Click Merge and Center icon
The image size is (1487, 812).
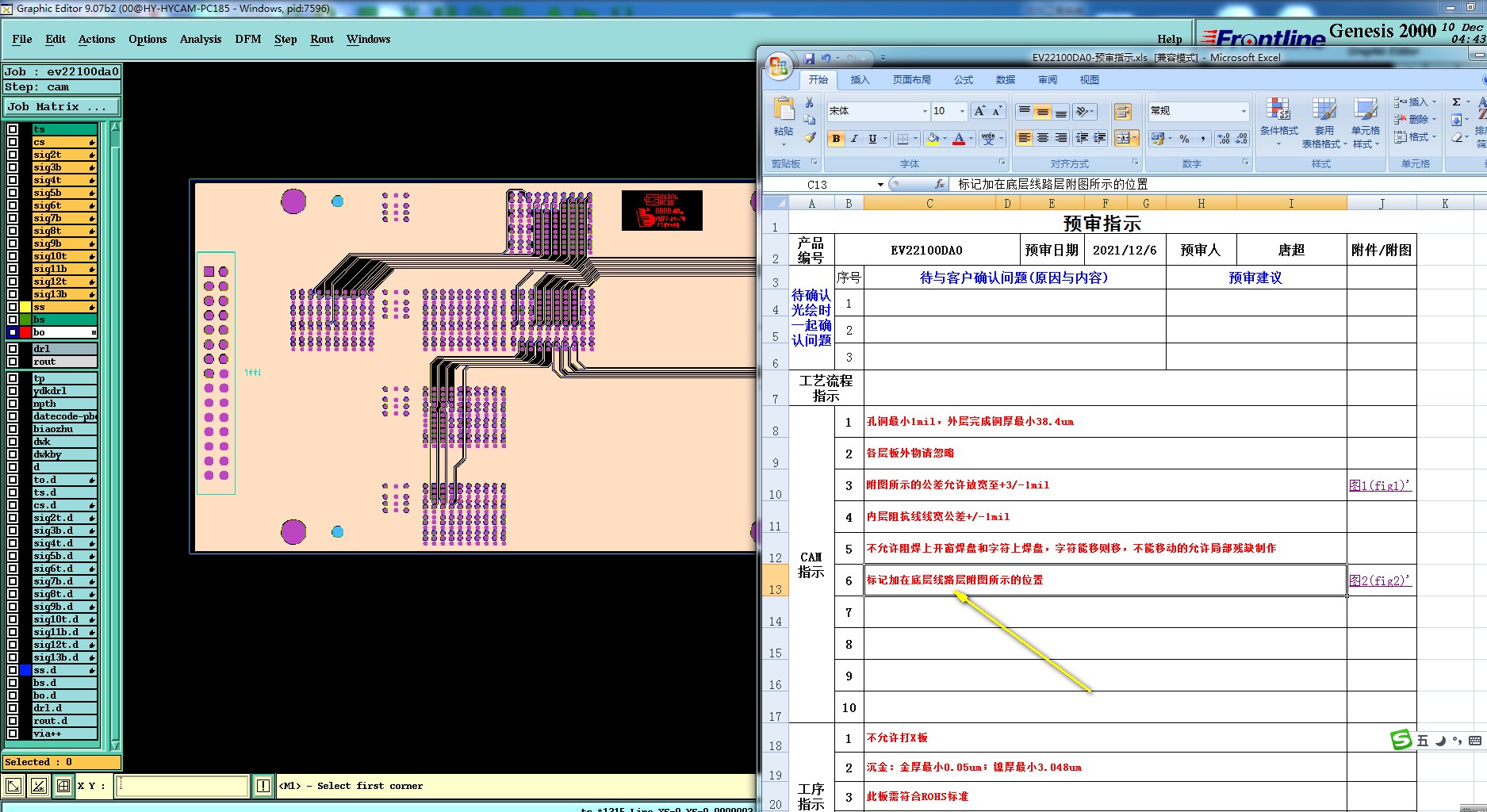tap(1122, 138)
